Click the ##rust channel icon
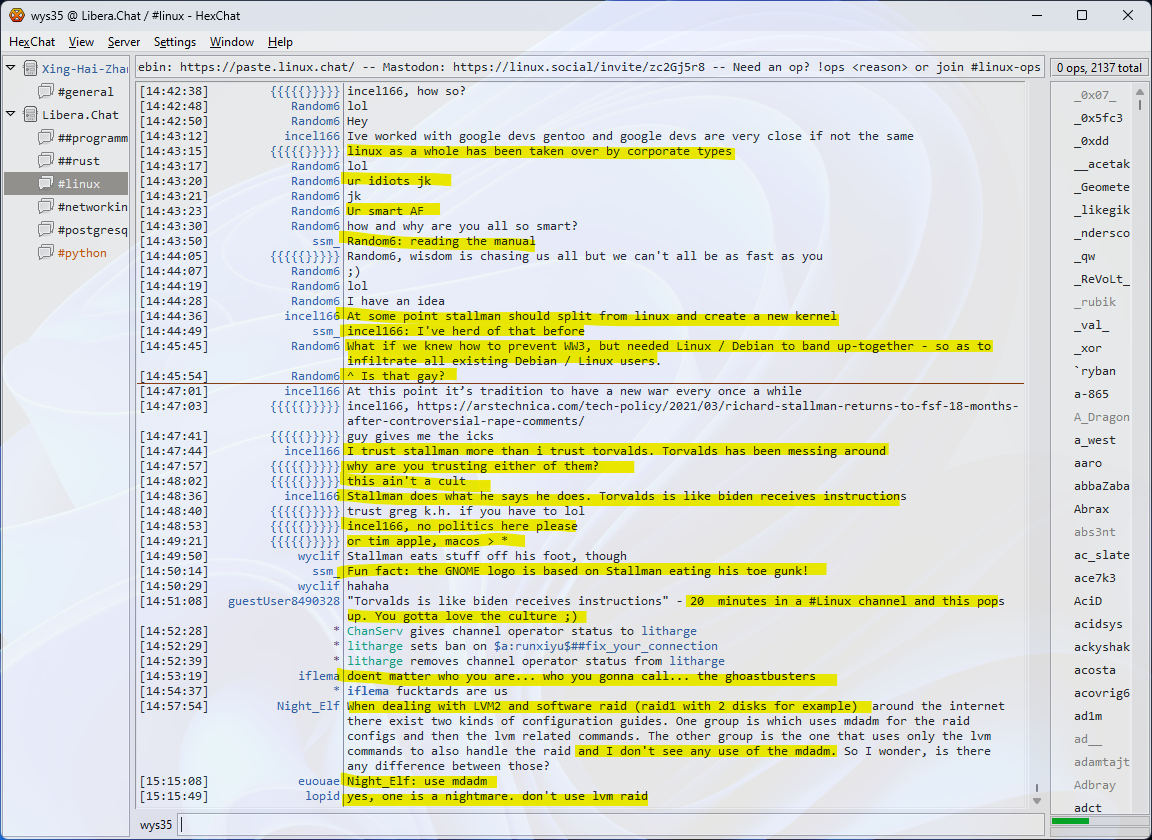The width and height of the screenshot is (1152, 840). tap(46, 161)
